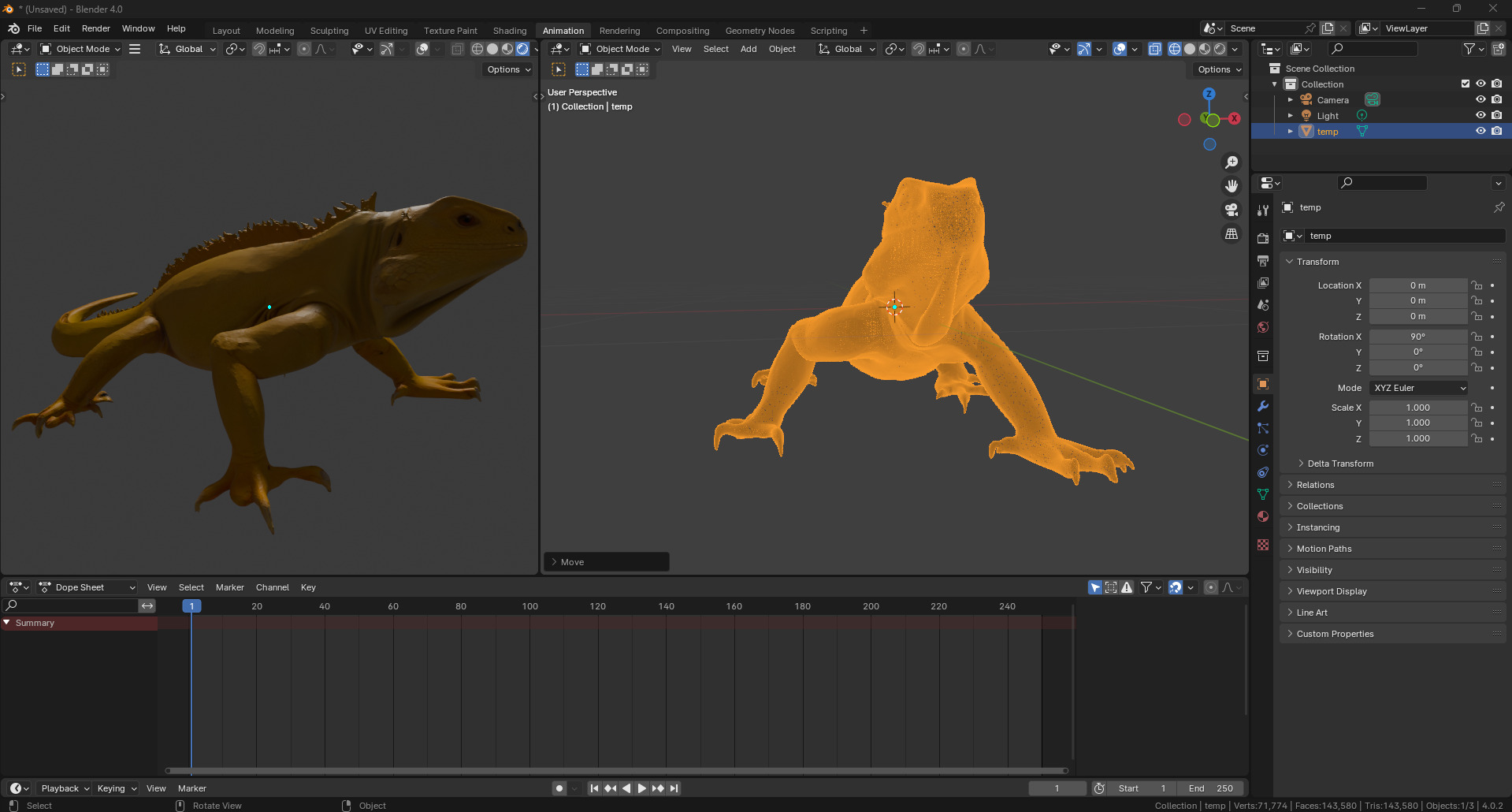Jump to the end frame

point(674,788)
